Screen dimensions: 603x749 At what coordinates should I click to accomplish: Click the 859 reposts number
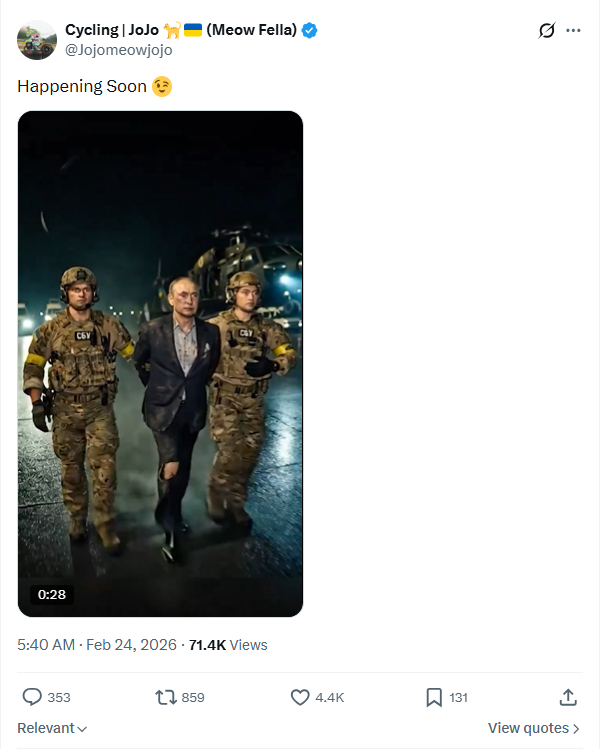coord(193,697)
